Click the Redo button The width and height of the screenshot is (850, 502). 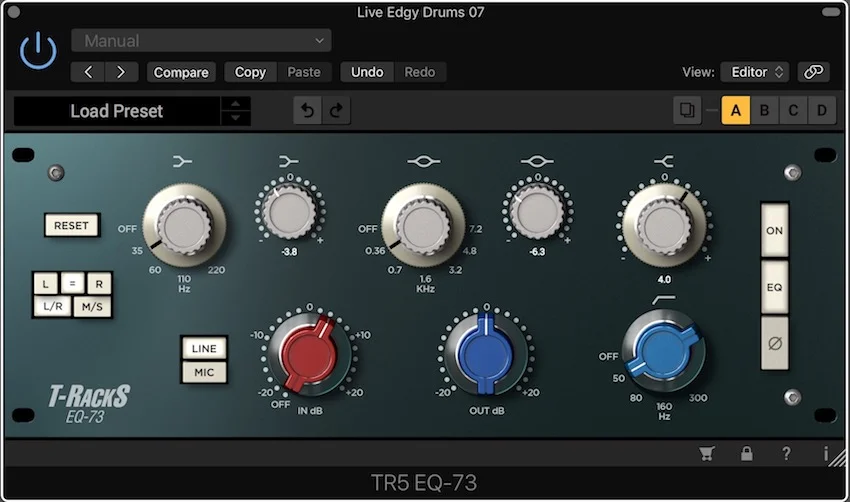(x=420, y=72)
